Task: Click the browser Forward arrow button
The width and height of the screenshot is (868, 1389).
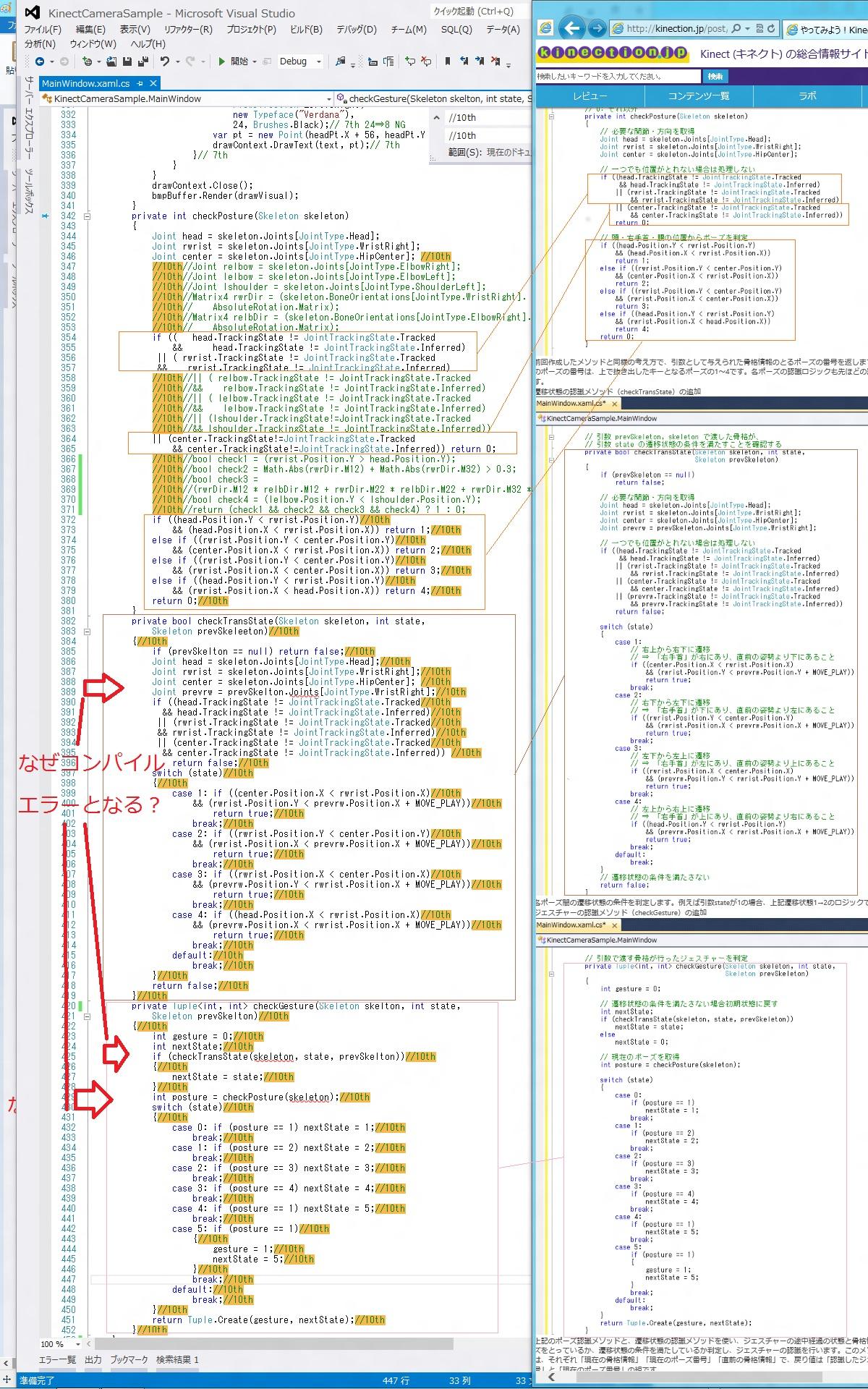Action: coord(596,28)
